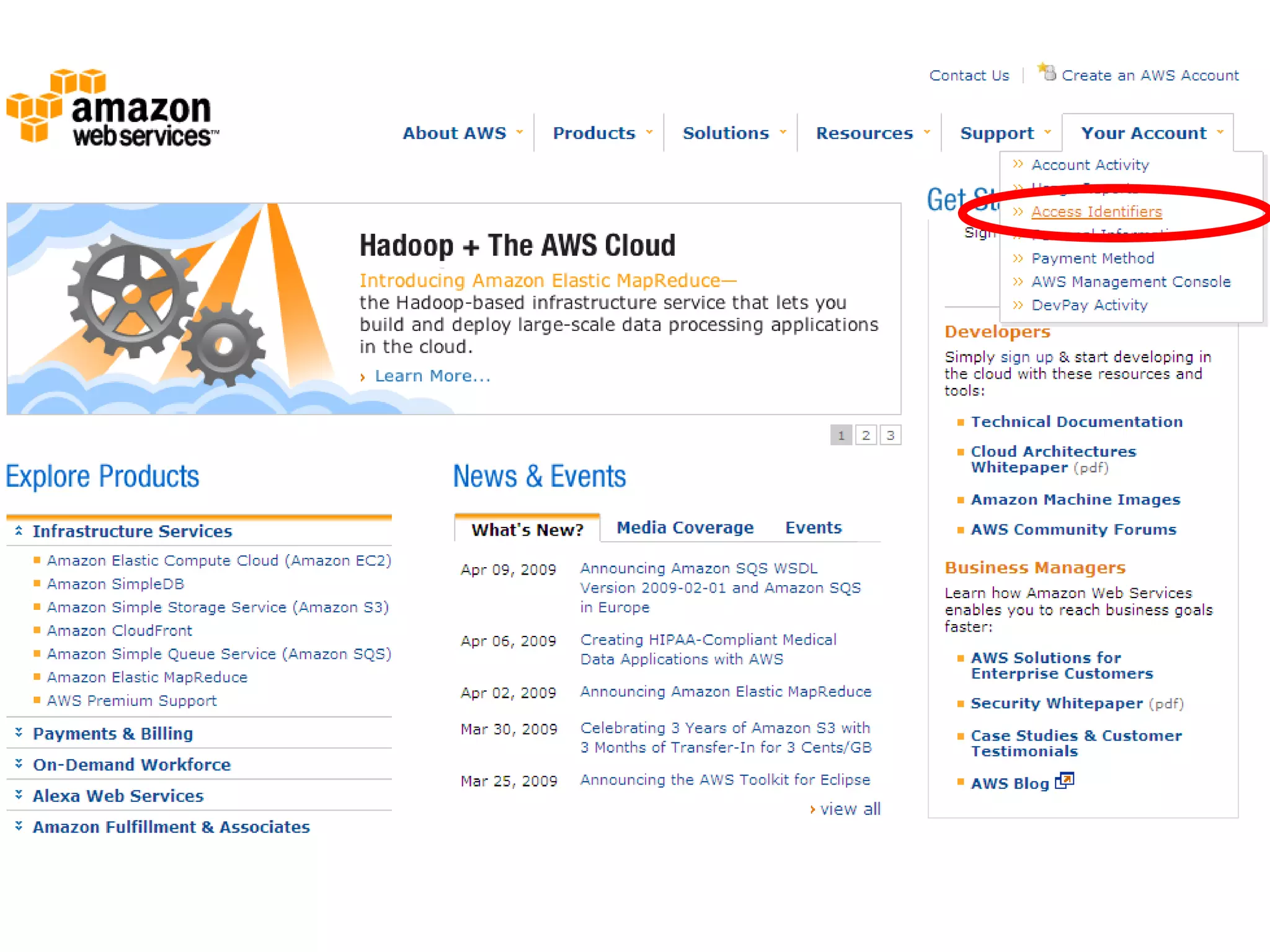Switch to the Events tab

[x=814, y=527]
